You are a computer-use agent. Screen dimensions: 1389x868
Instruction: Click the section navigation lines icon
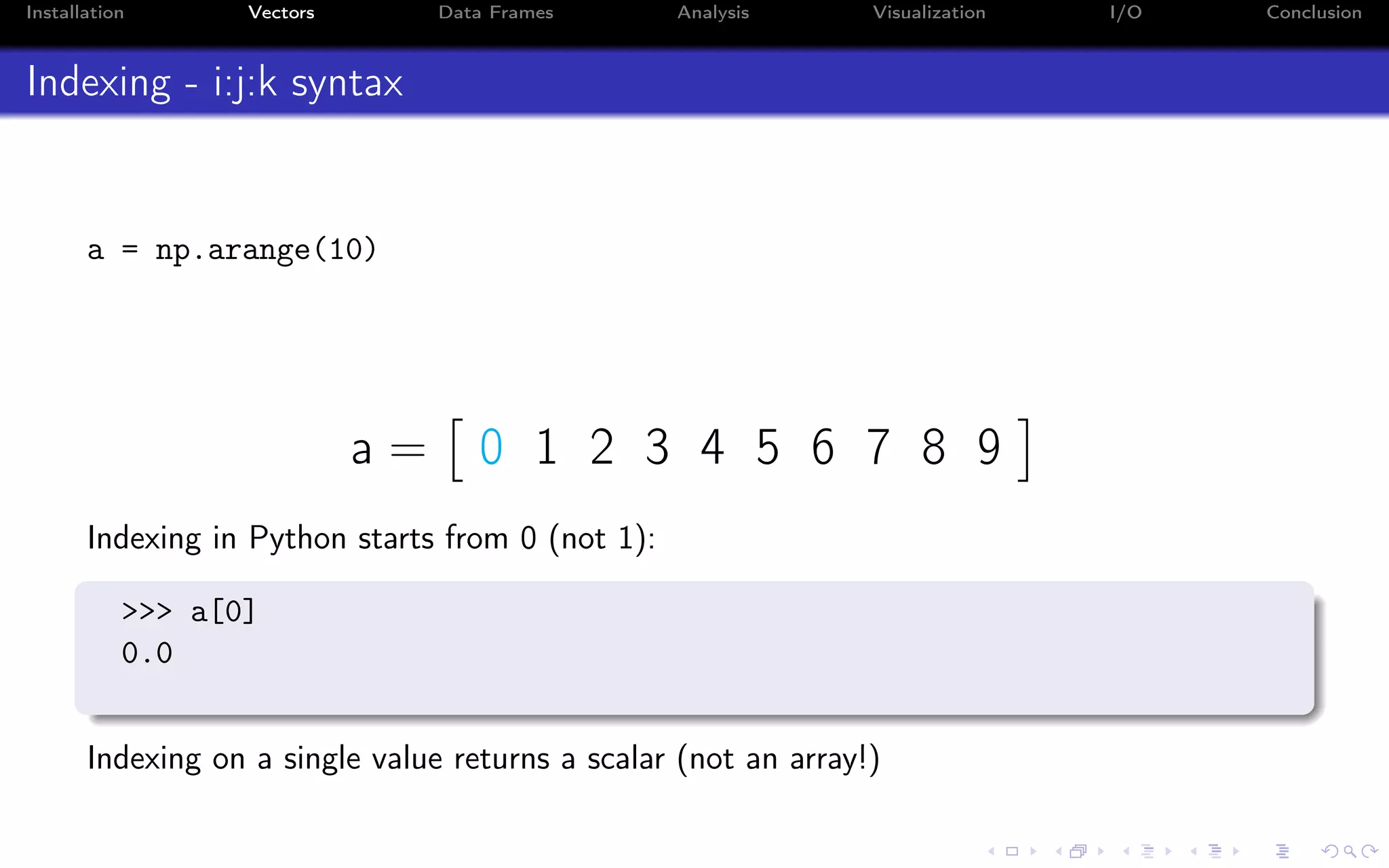point(1215,851)
